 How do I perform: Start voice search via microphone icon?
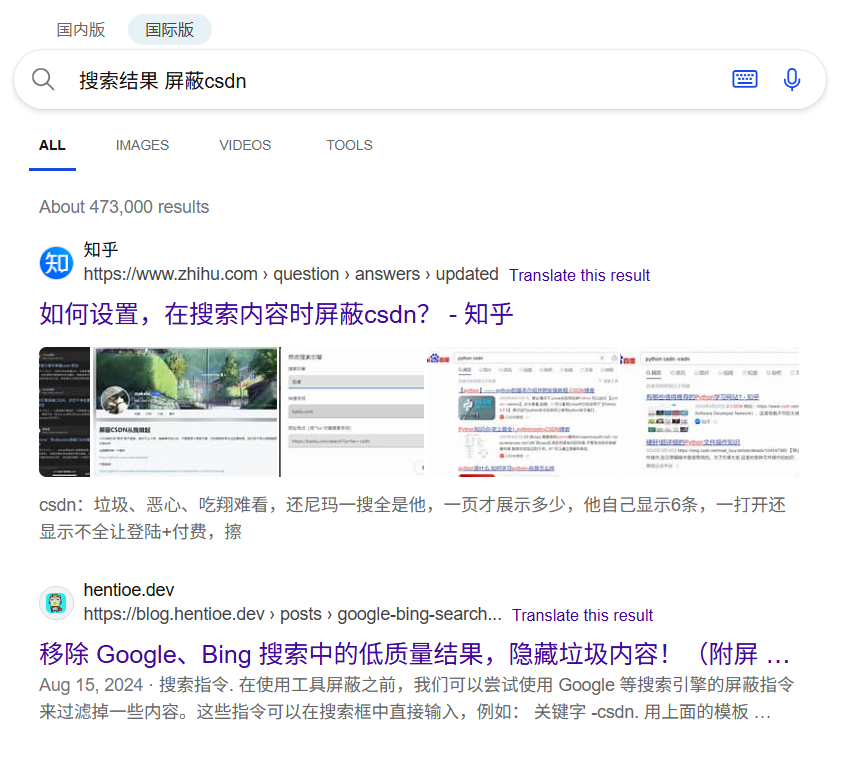click(x=792, y=79)
